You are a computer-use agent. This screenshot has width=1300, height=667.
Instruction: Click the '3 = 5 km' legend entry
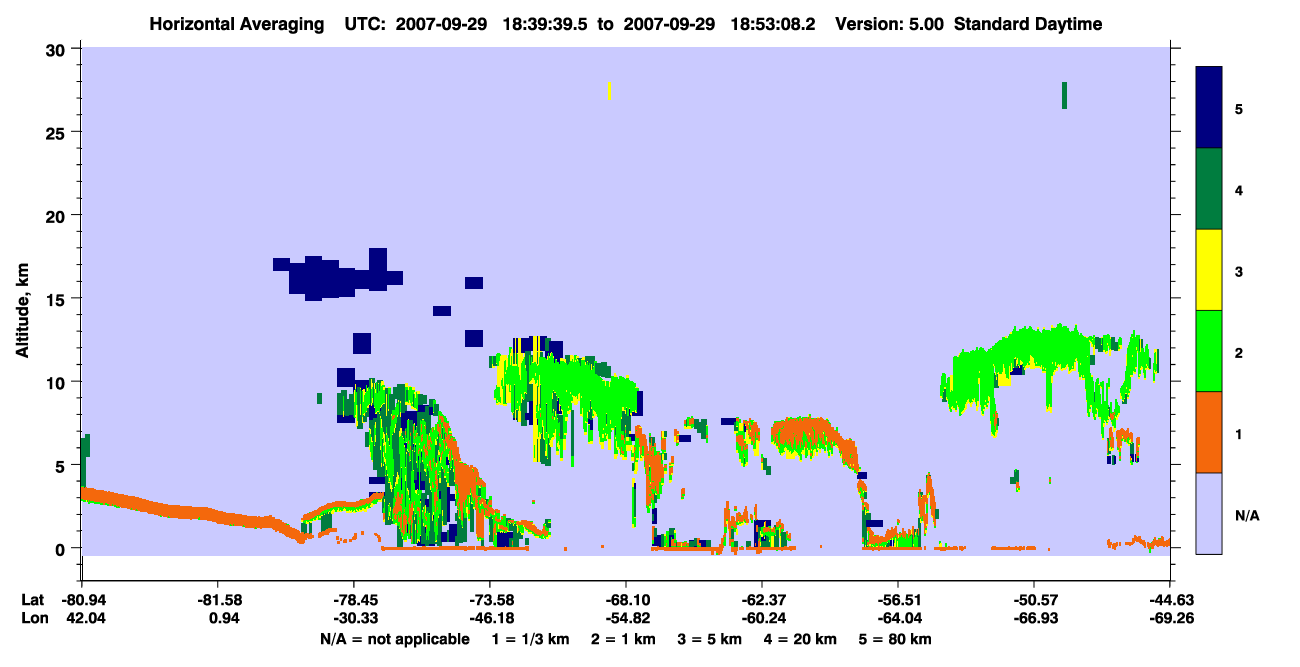pos(710,639)
